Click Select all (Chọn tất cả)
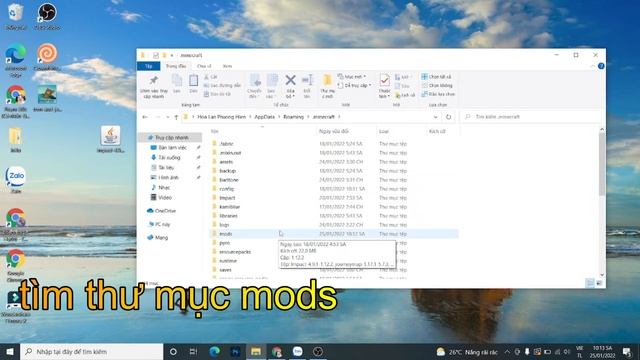 [436, 77]
